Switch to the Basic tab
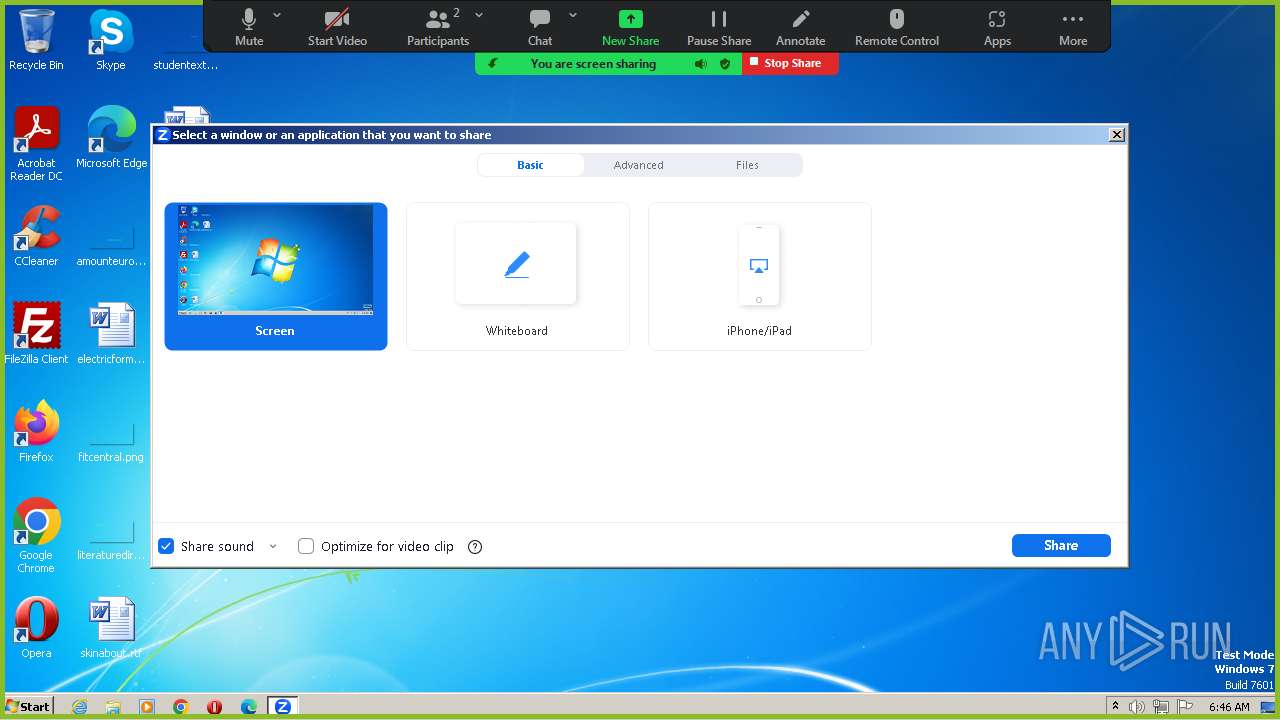The height and width of the screenshot is (720, 1280). tap(531, 165)
